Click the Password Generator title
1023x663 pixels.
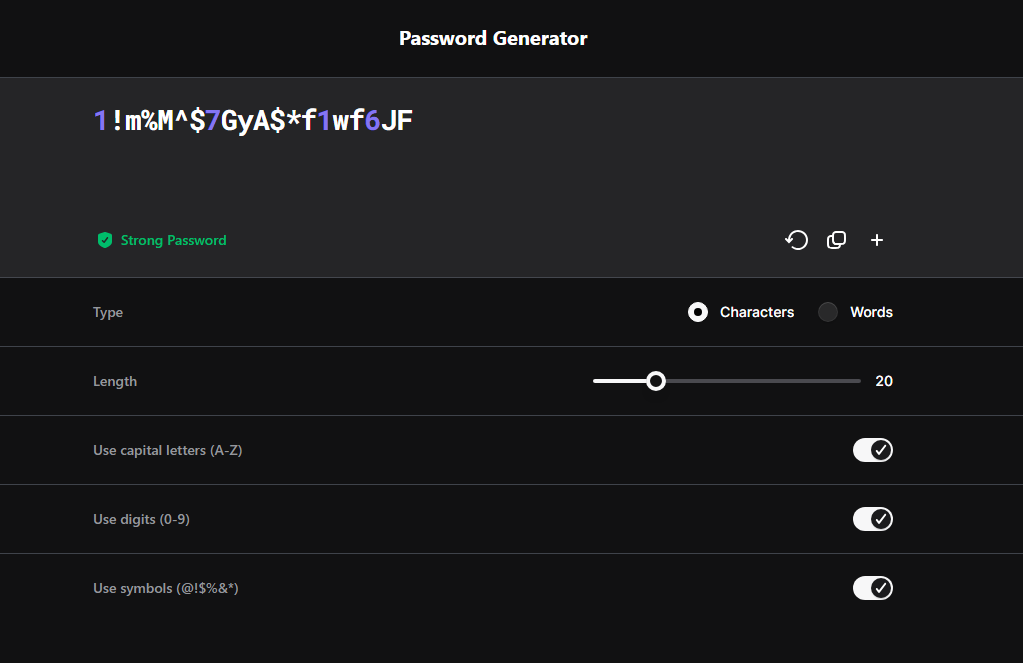tap(493, 38)
